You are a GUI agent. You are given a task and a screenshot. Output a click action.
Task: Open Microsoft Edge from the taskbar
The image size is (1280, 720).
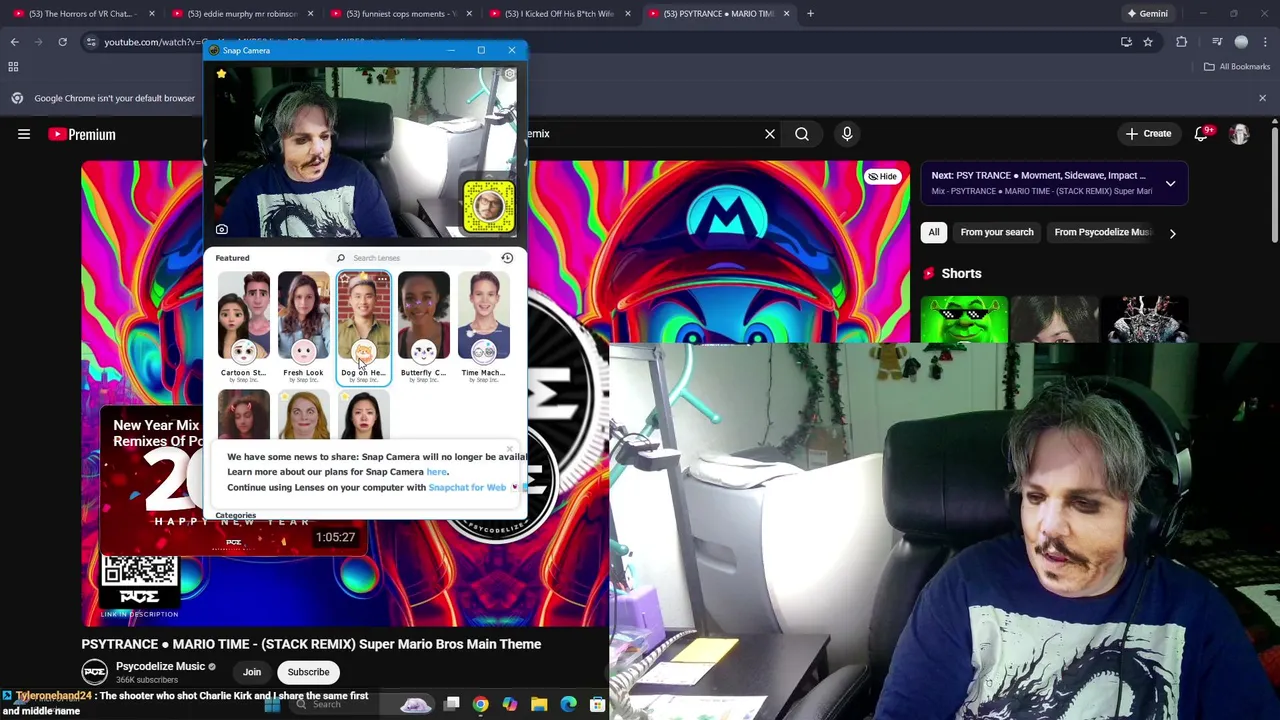pos(568,704)
